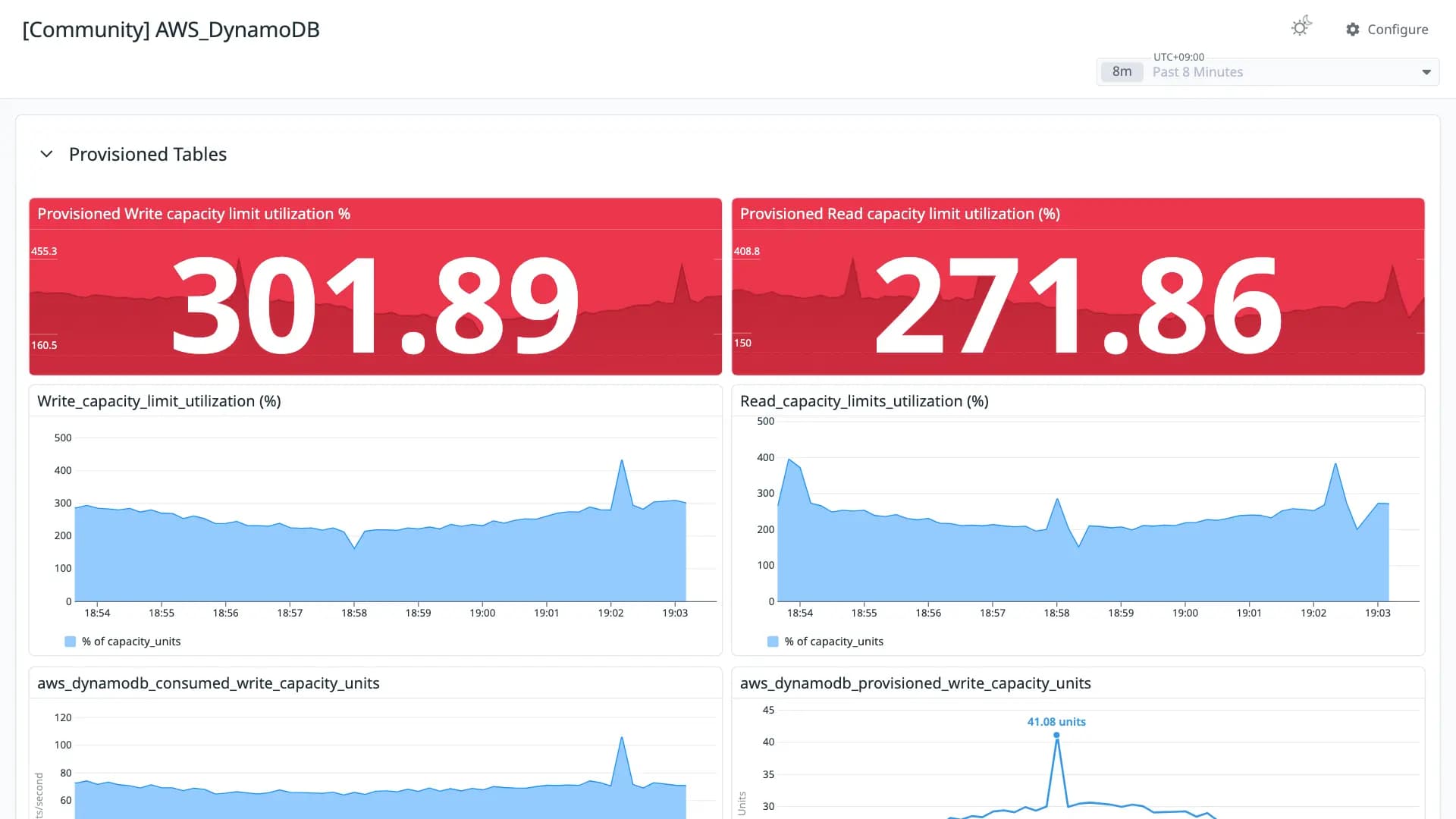The width and height of the screenshot is (1456, 819).
Task: Click read chart legend color swatch
Action: click(x=773, y=642)
